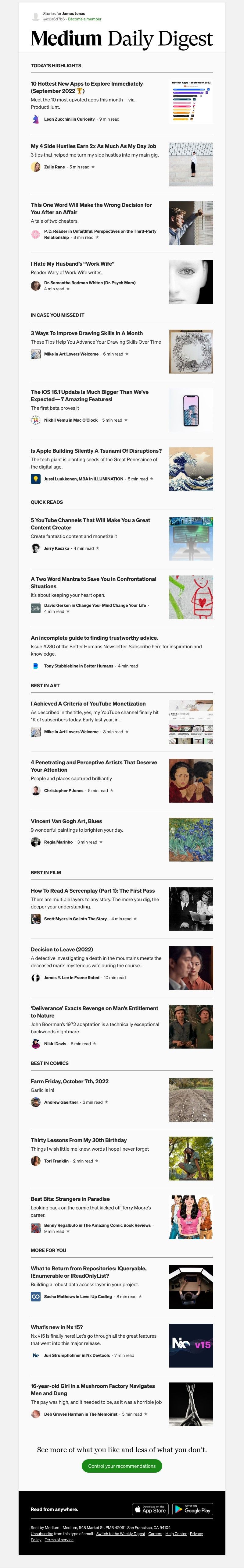Image resolution: width=244 pixels, height=1568 pixels.
Task: Click the Change Your Mind publication icon
Action: [x=35, y=608]
